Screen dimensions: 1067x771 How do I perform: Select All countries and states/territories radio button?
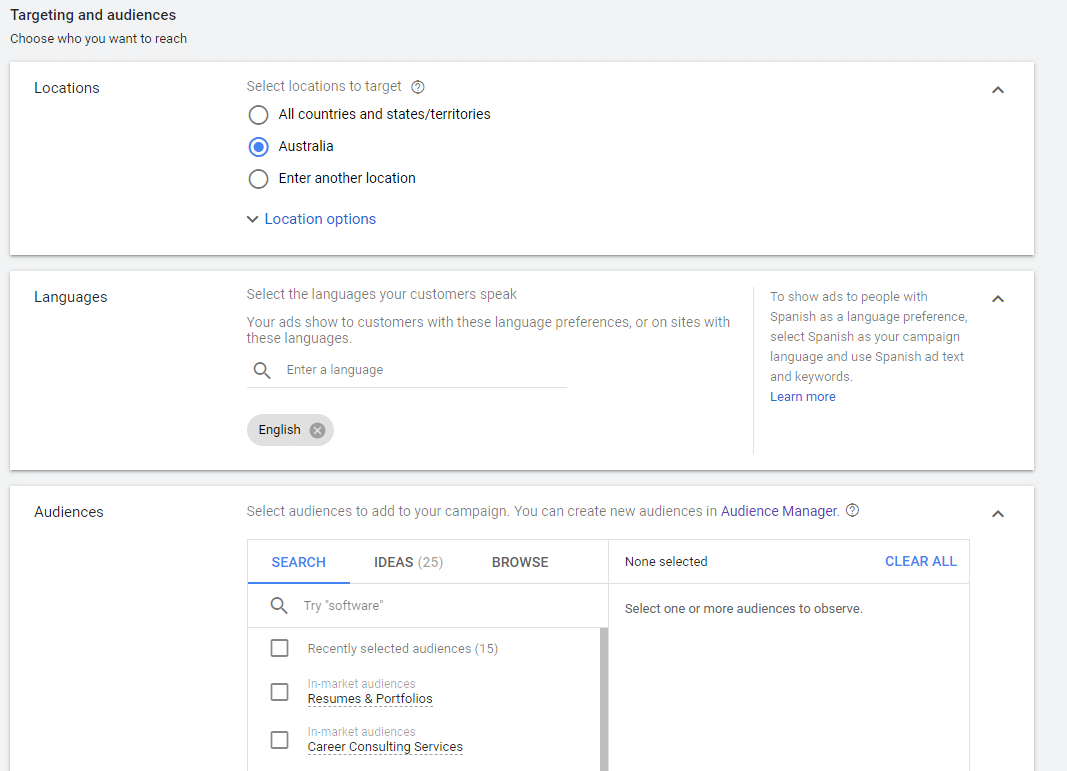tap(258, 114)
